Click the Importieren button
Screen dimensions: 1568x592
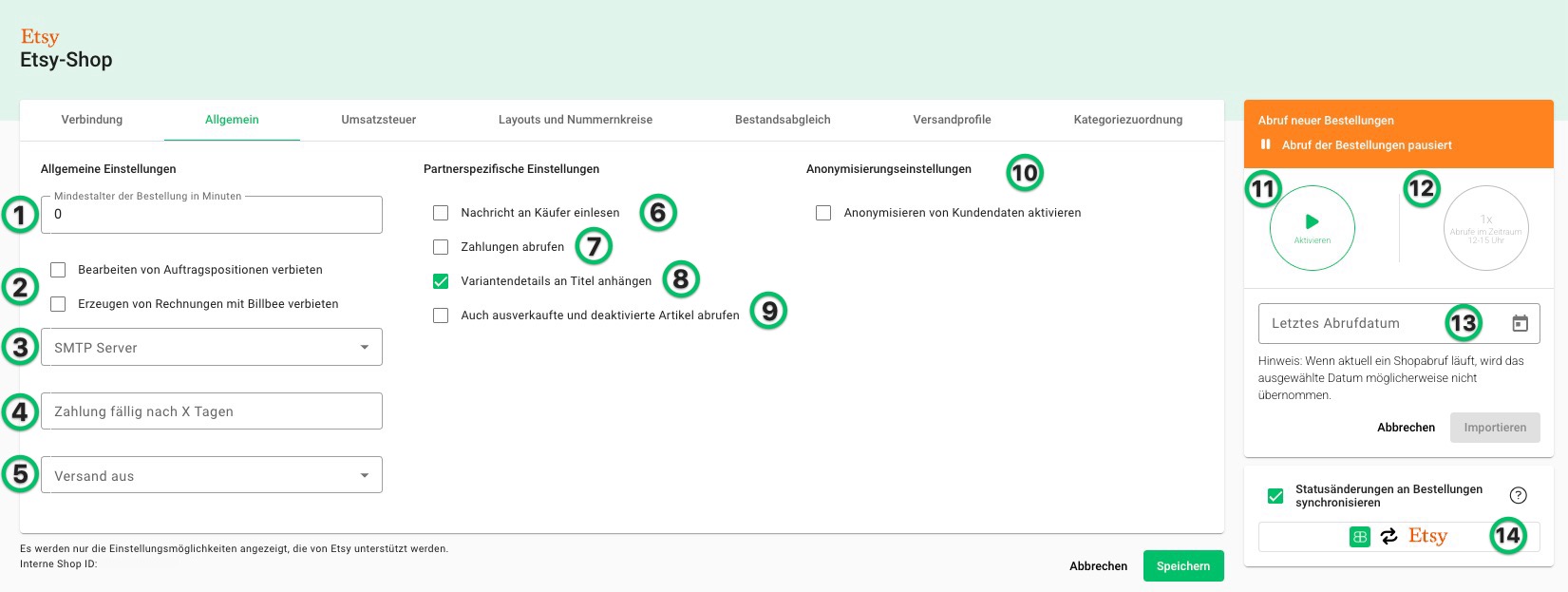(1495, 428)
